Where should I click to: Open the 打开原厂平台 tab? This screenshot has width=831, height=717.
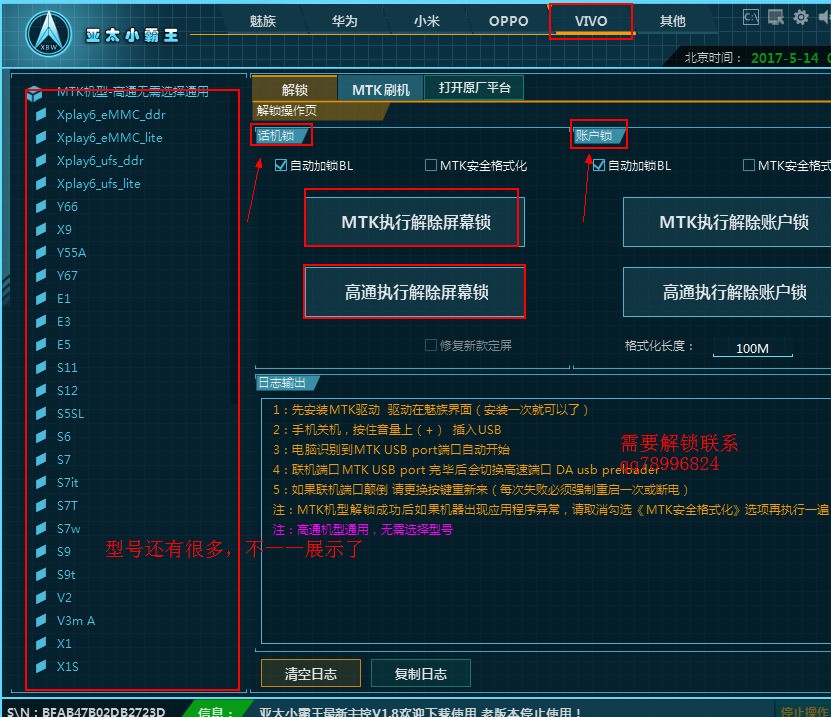[473, 87]
